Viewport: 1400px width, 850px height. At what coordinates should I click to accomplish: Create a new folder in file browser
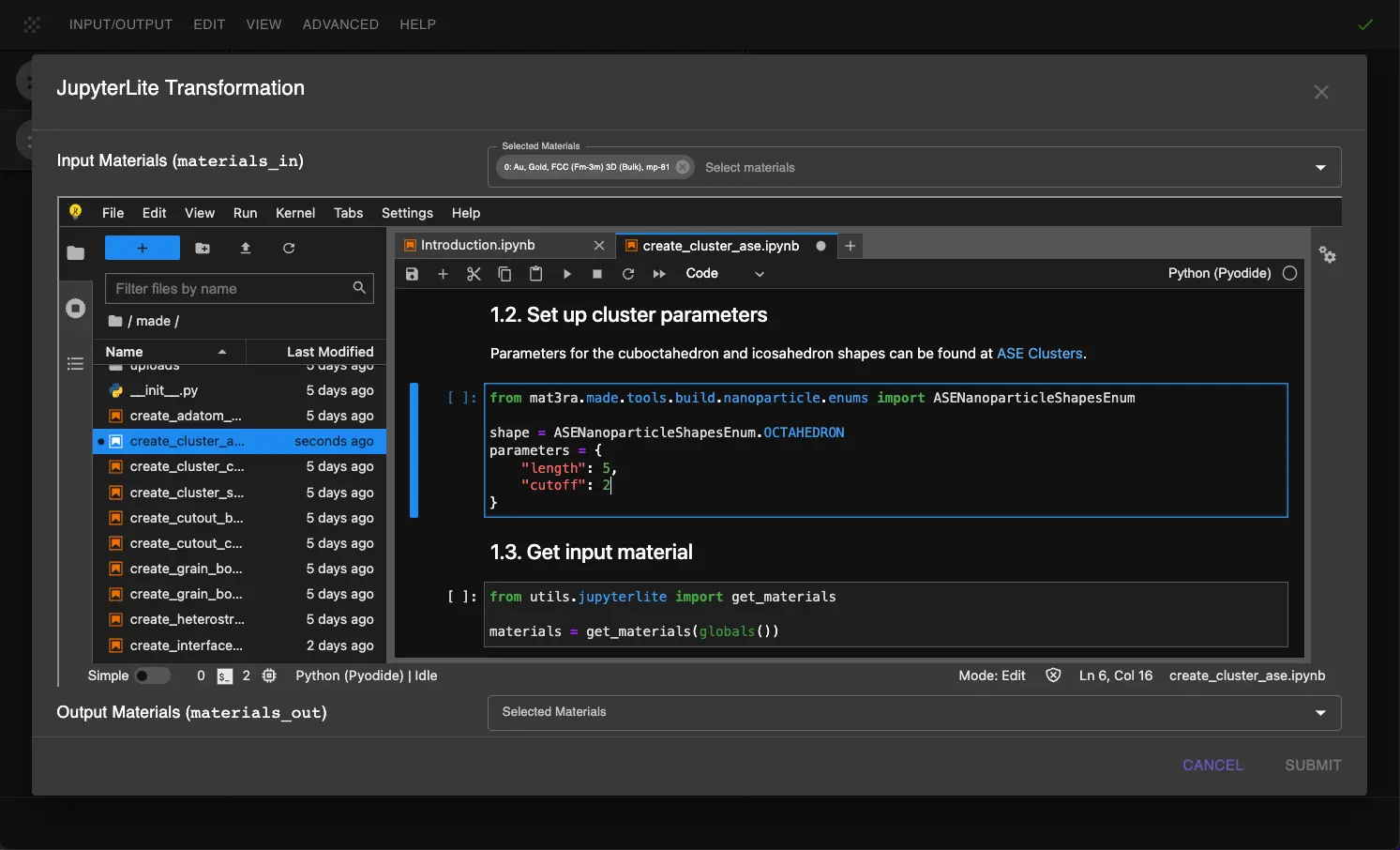click(x=203, y=248)
